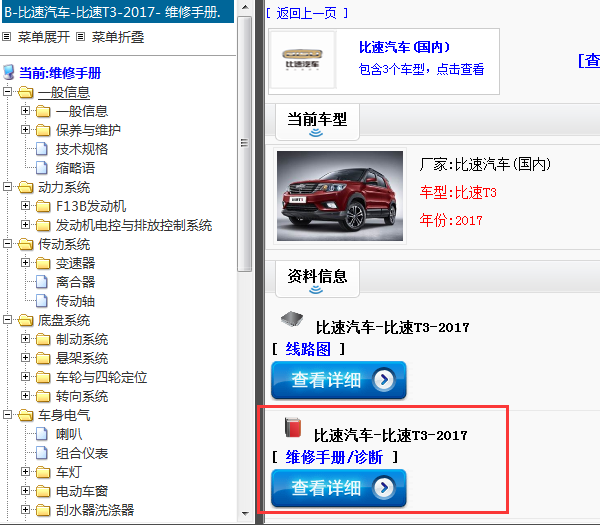The image size is (600, 525).
Task: Click the folder icon for 悬架系统
Action: click(x=43, y=358)
